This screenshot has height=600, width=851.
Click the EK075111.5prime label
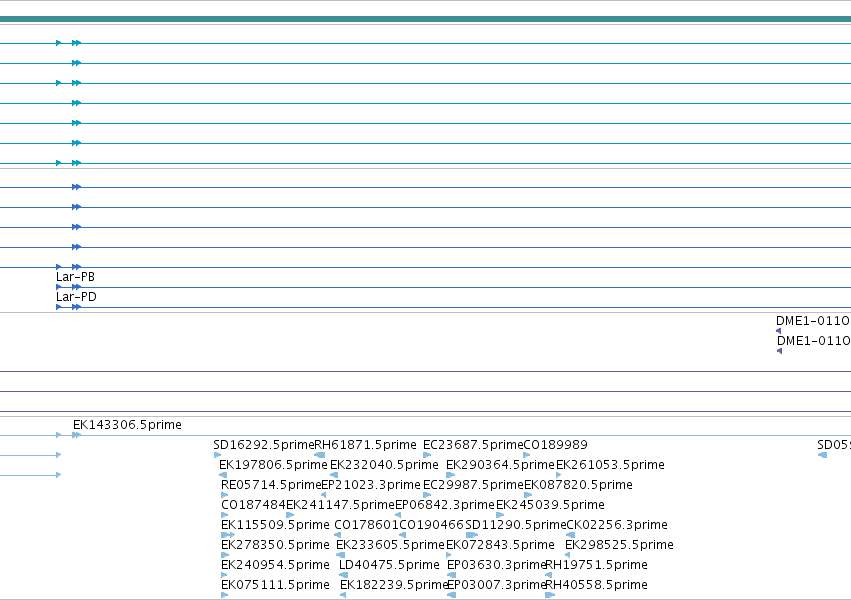(x=275, y=585)
